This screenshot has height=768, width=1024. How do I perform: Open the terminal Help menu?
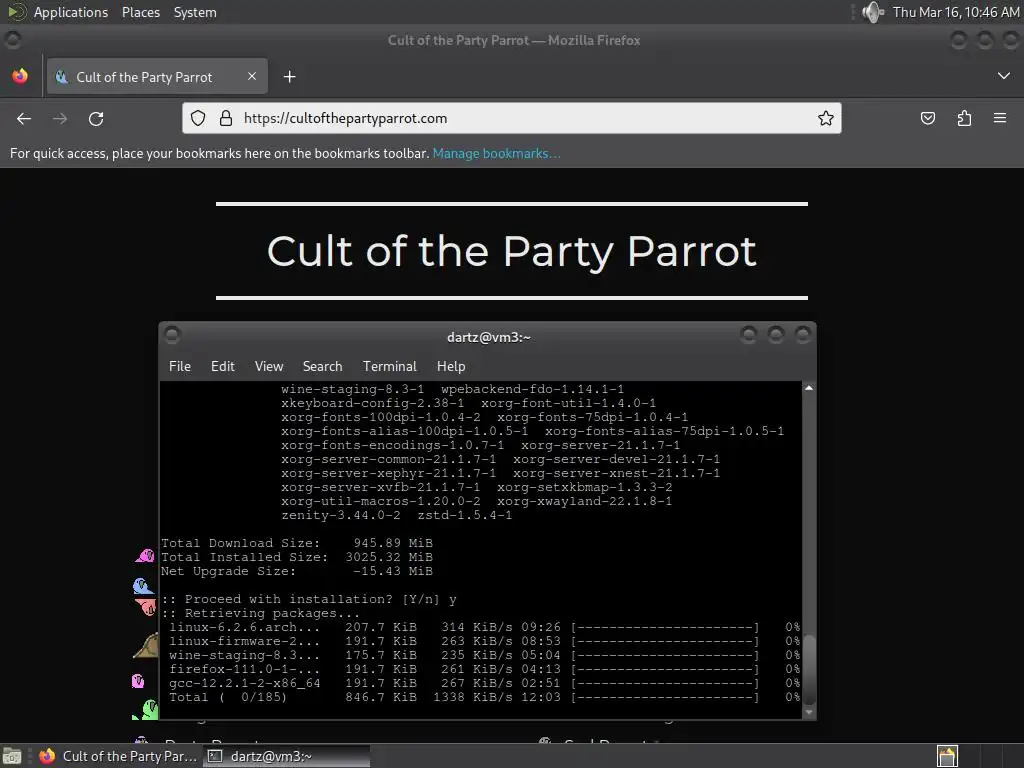pos(451,366)
